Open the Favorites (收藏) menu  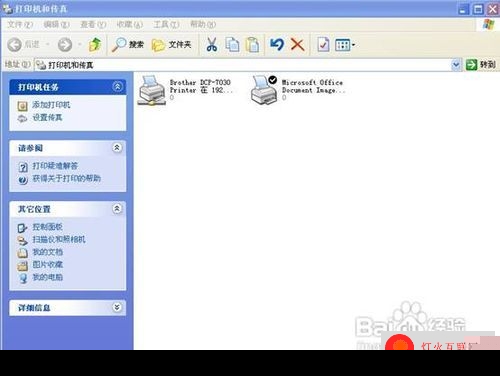tap(130, 24)
